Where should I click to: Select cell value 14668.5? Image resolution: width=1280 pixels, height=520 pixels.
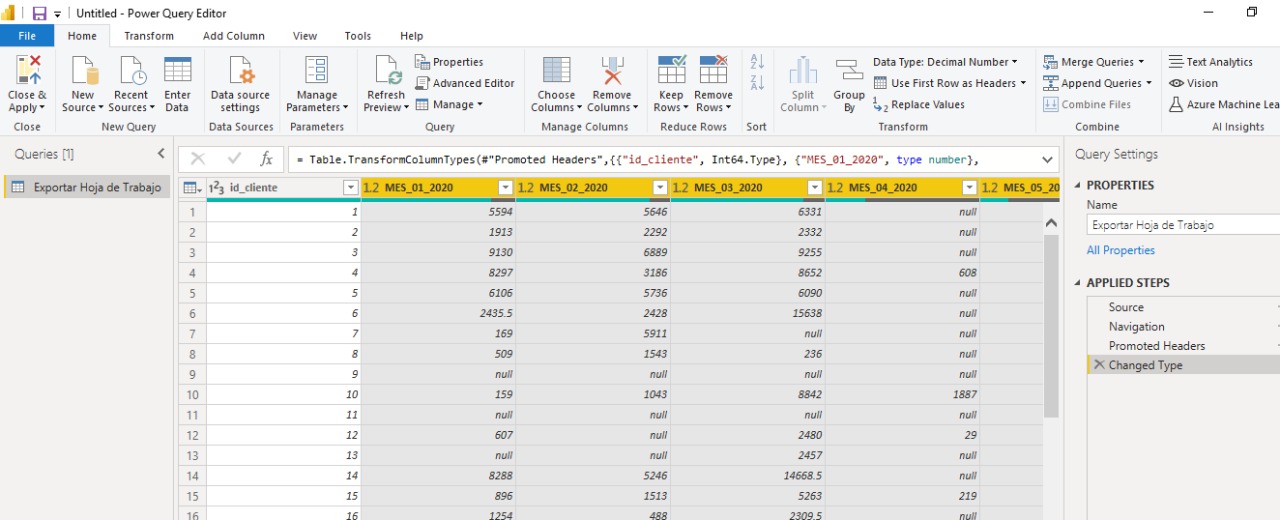point(746,476)
